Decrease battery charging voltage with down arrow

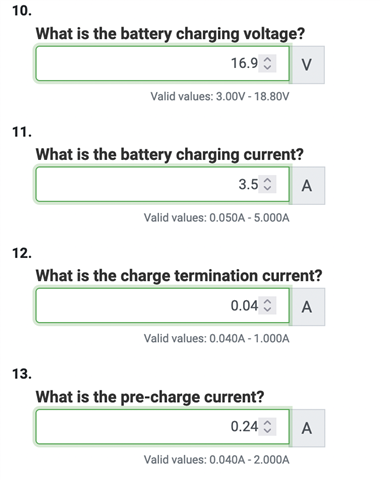[267, 67]
